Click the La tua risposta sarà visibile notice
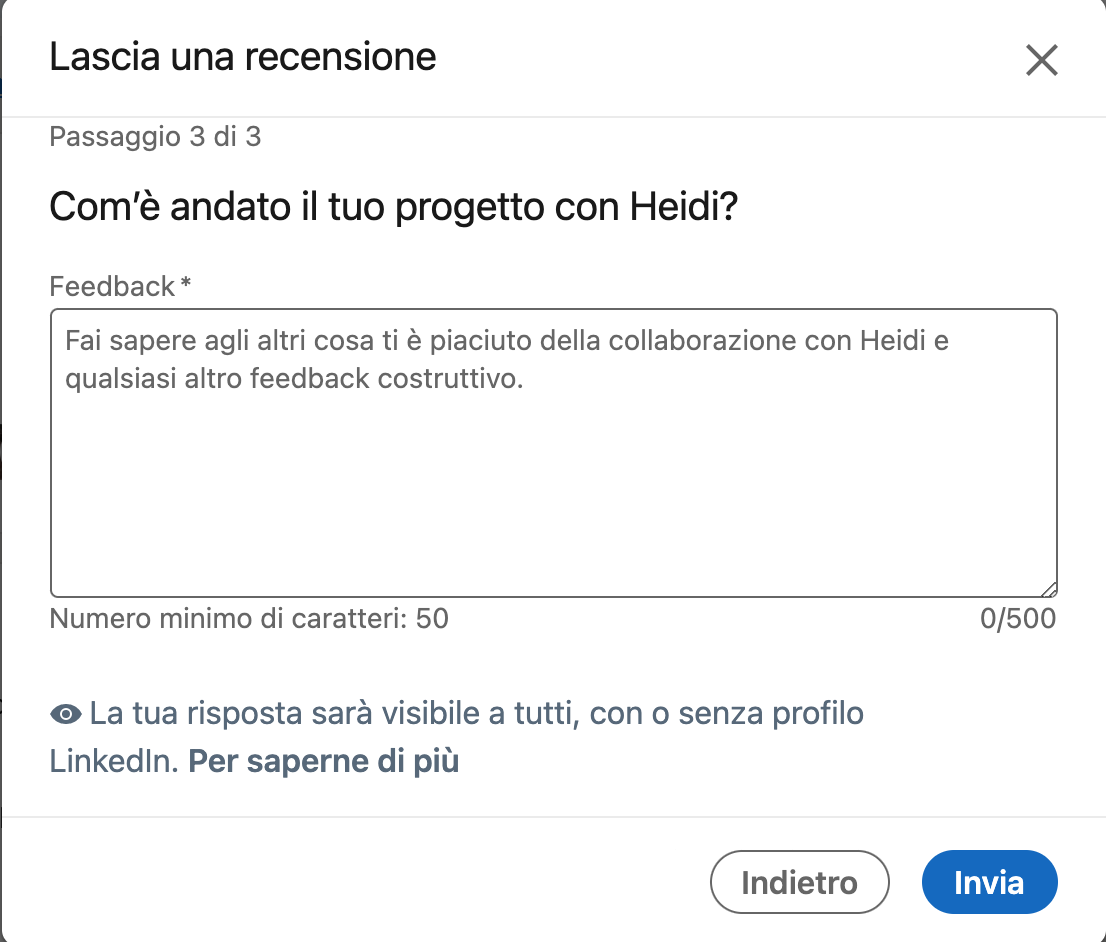This screenshot has width=1106, height=942. (x=476, y=714)
